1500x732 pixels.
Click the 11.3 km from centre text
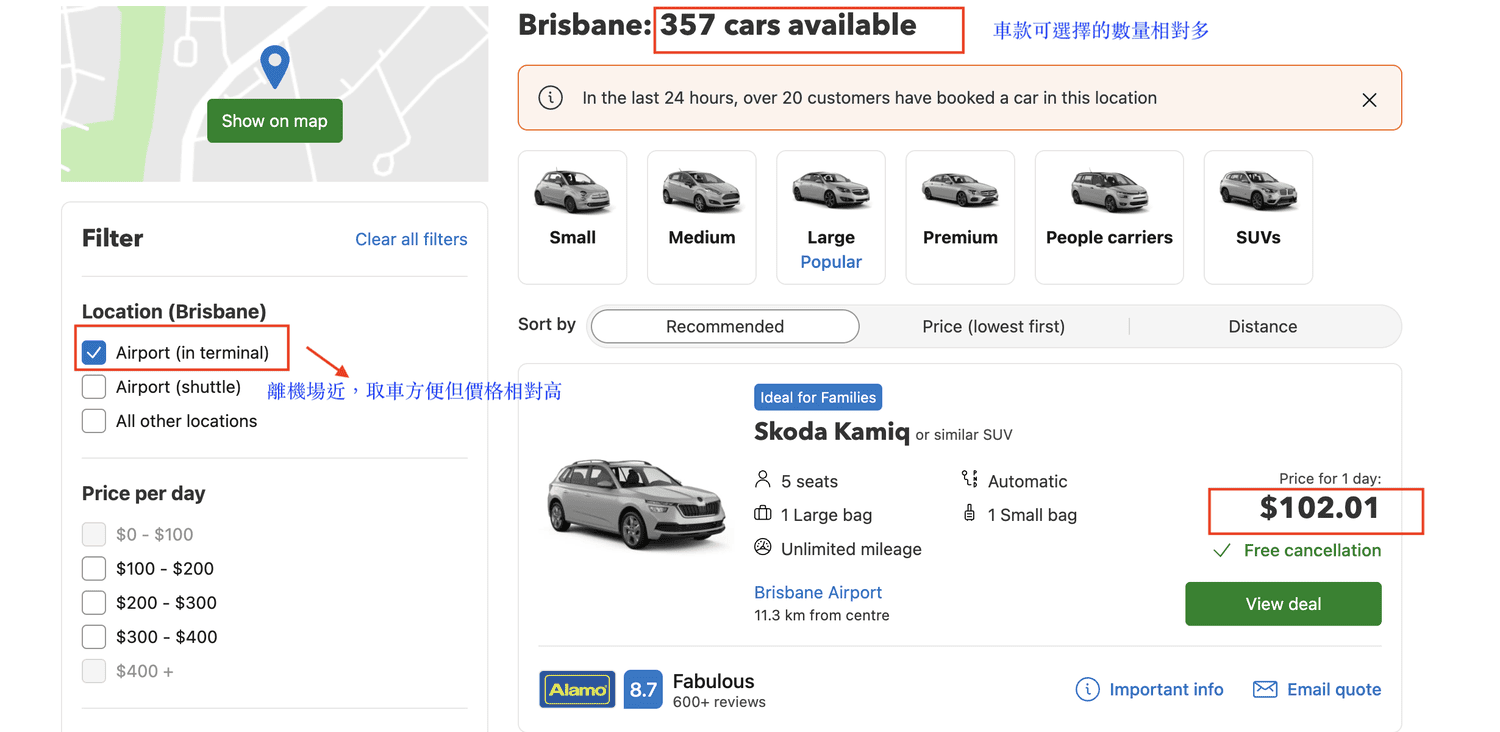[821, 615]
